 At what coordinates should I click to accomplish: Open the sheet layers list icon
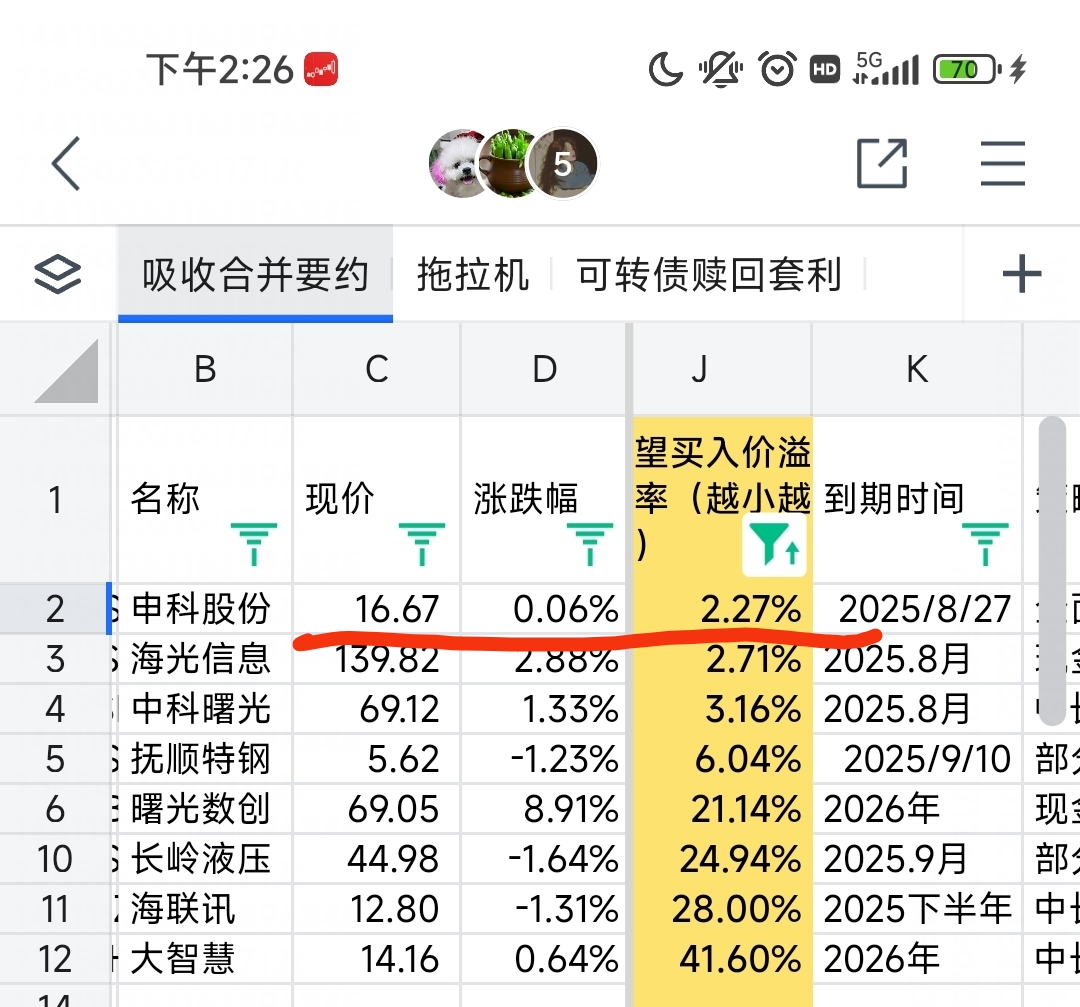pos(58,273)
